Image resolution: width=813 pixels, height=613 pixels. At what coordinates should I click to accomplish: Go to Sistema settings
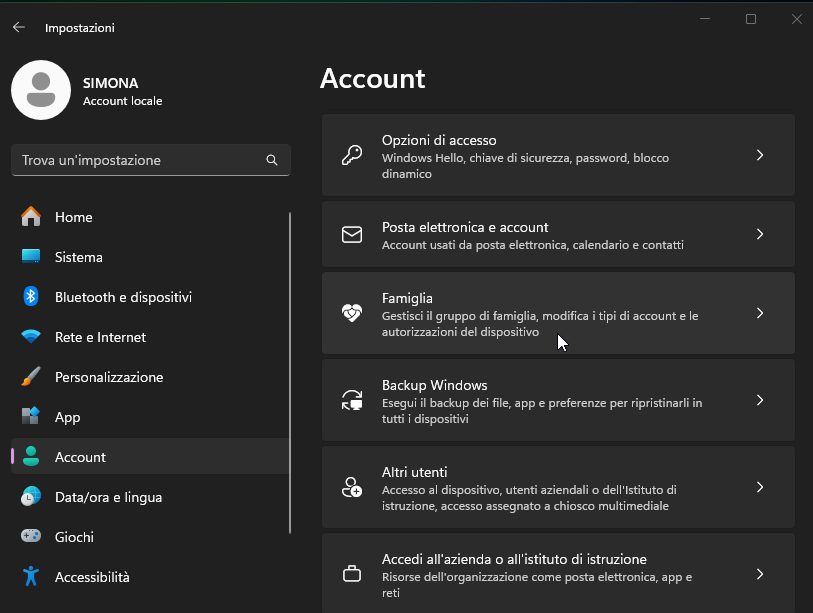coord(79,257)
